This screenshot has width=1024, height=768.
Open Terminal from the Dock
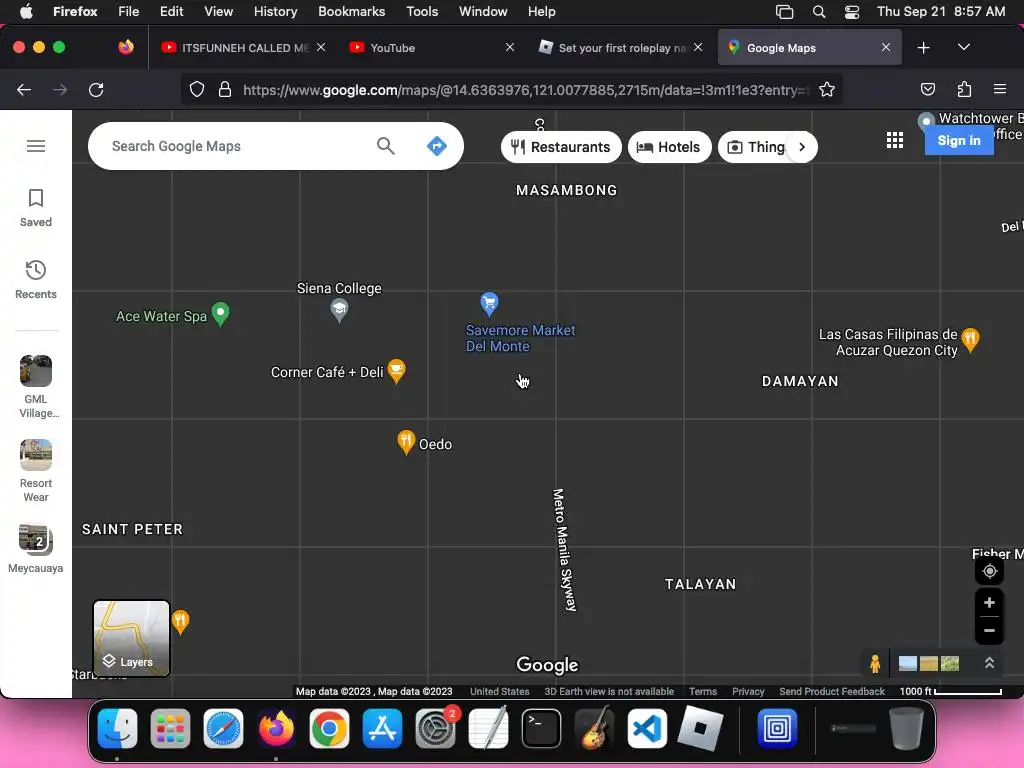[x=541, y=728]
